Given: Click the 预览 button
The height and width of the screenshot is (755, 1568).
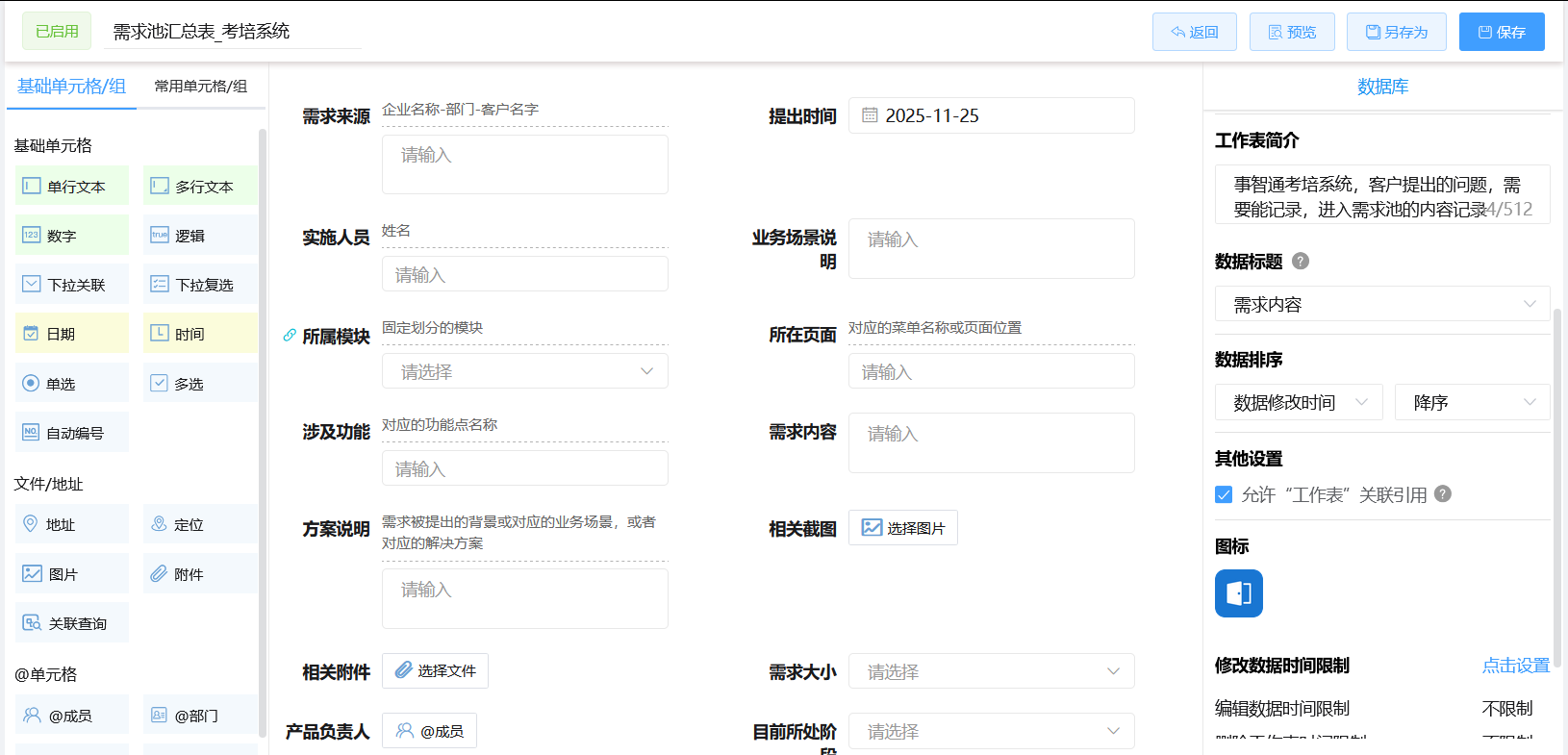Looking at the screenshot, I should (1292, 32).
